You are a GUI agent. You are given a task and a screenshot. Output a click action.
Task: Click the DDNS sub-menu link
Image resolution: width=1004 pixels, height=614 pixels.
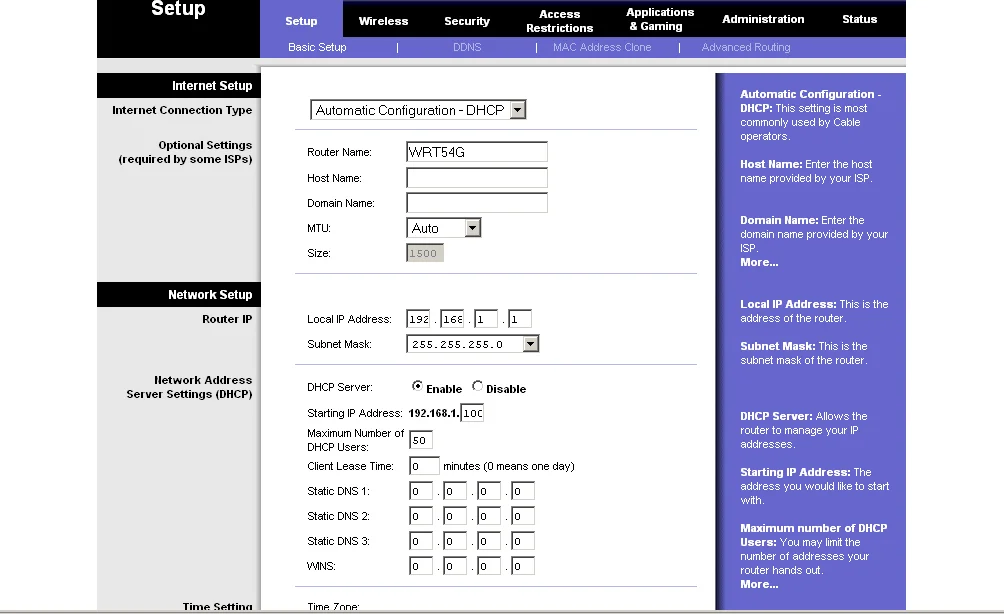coord(467,47)
